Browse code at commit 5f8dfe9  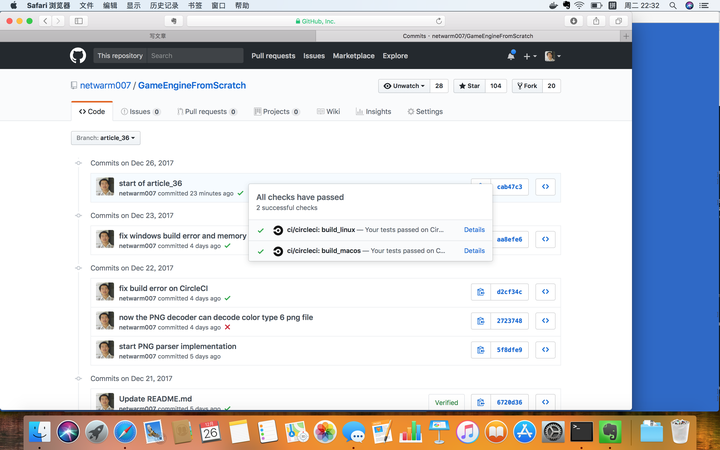tap(546, 350)
